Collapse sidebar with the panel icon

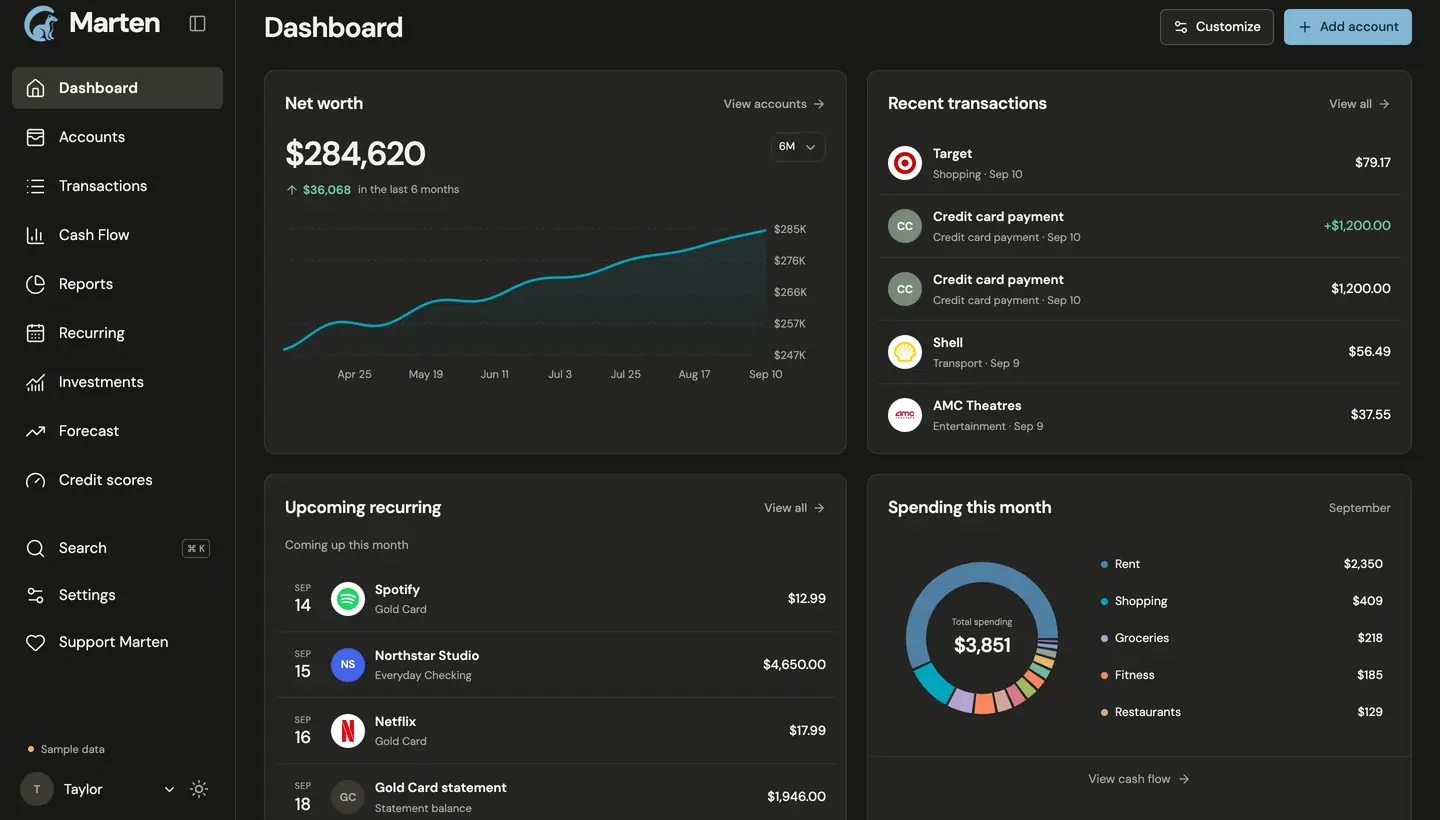(x=197, y=23)
